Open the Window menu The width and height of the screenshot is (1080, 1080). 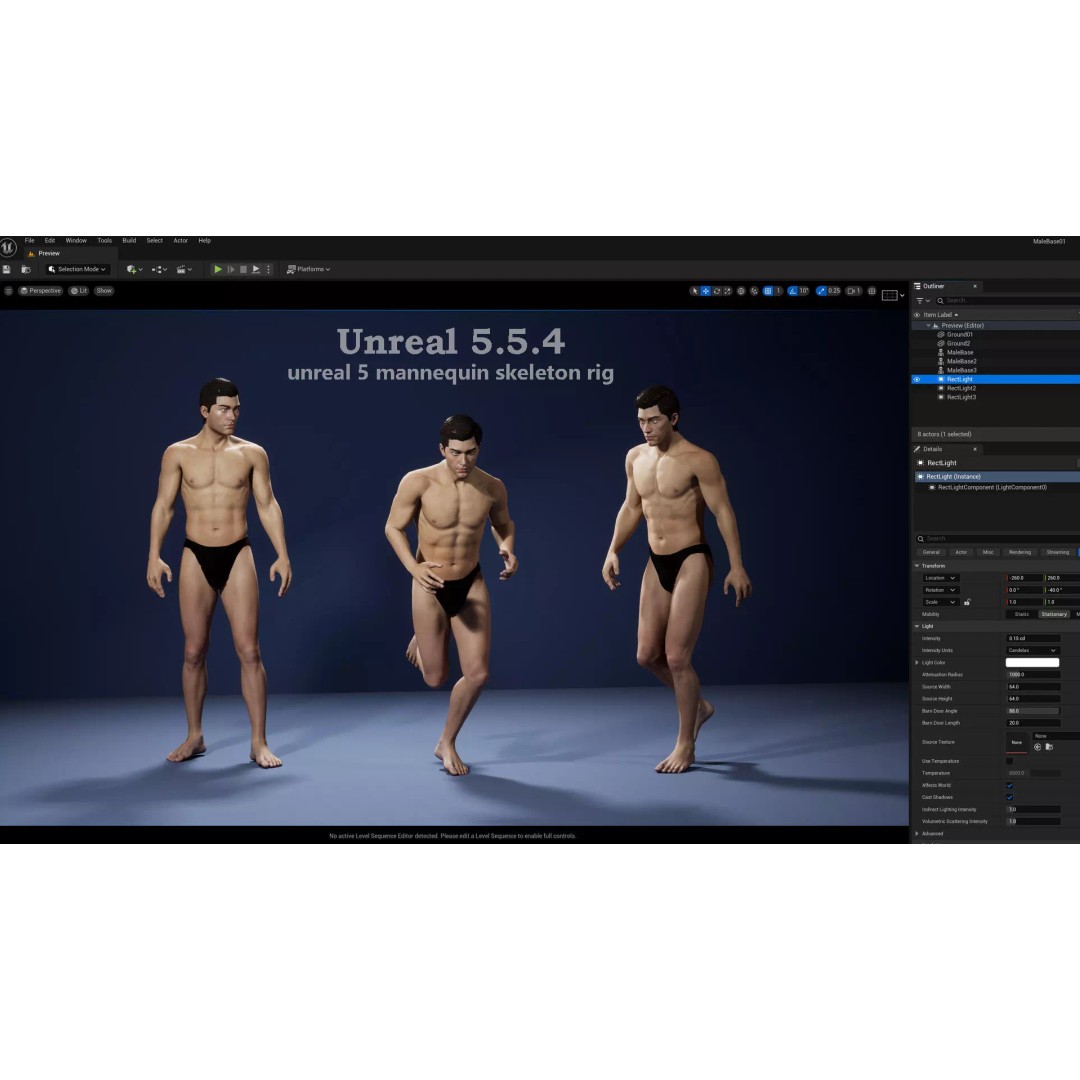[x=76, y=241]
